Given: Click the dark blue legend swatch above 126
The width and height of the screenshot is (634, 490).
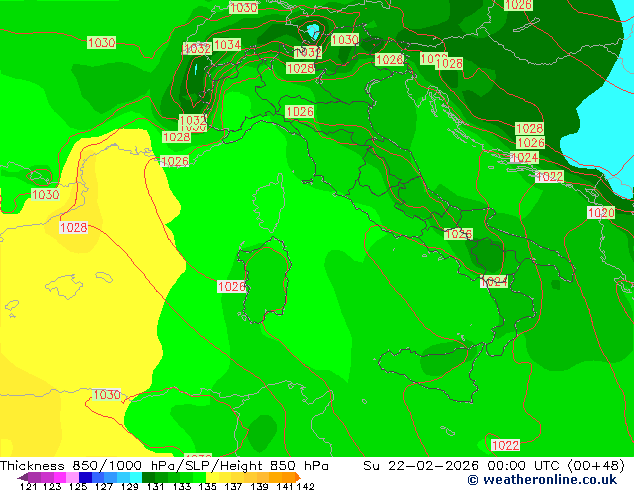Looking at the screenshot, I should [x=85, y=477].
